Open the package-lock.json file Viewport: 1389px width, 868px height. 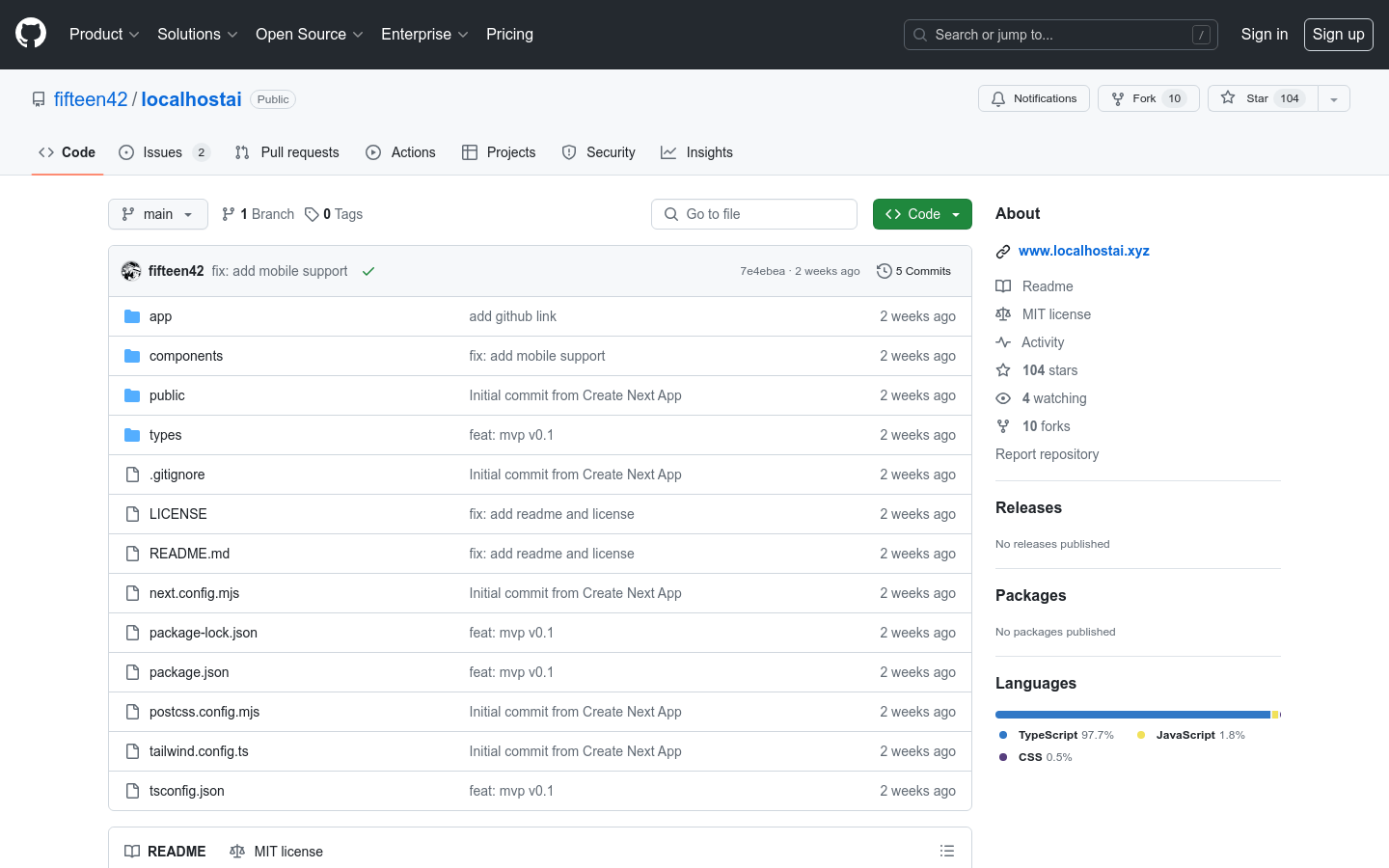tap(204, 633)
